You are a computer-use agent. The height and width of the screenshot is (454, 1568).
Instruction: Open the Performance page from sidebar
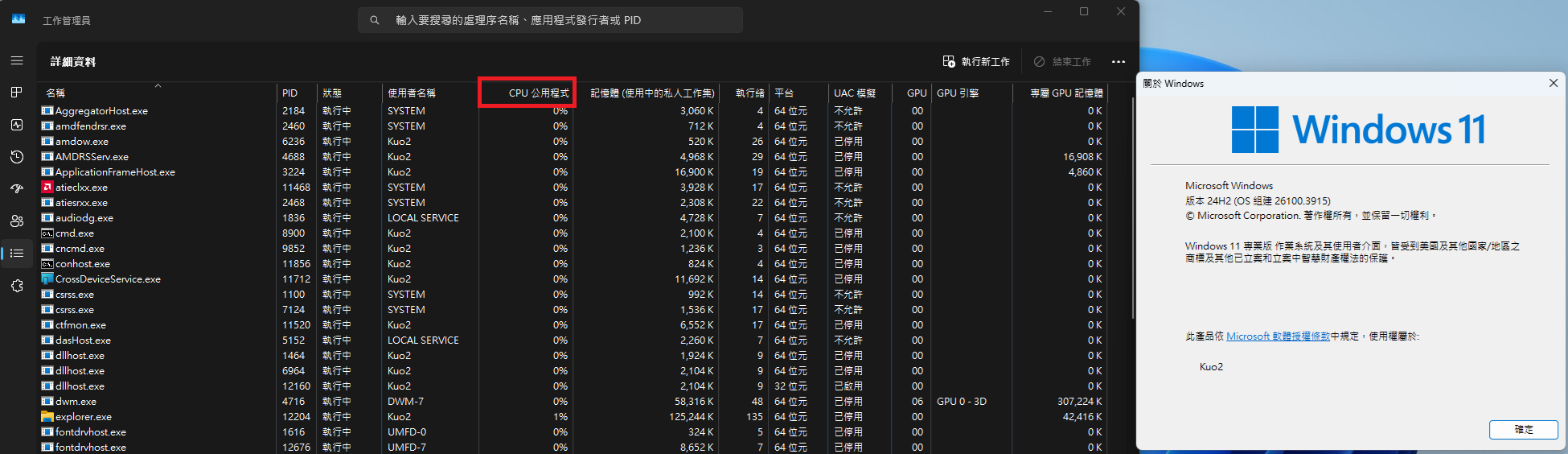[x=17, y=125]
